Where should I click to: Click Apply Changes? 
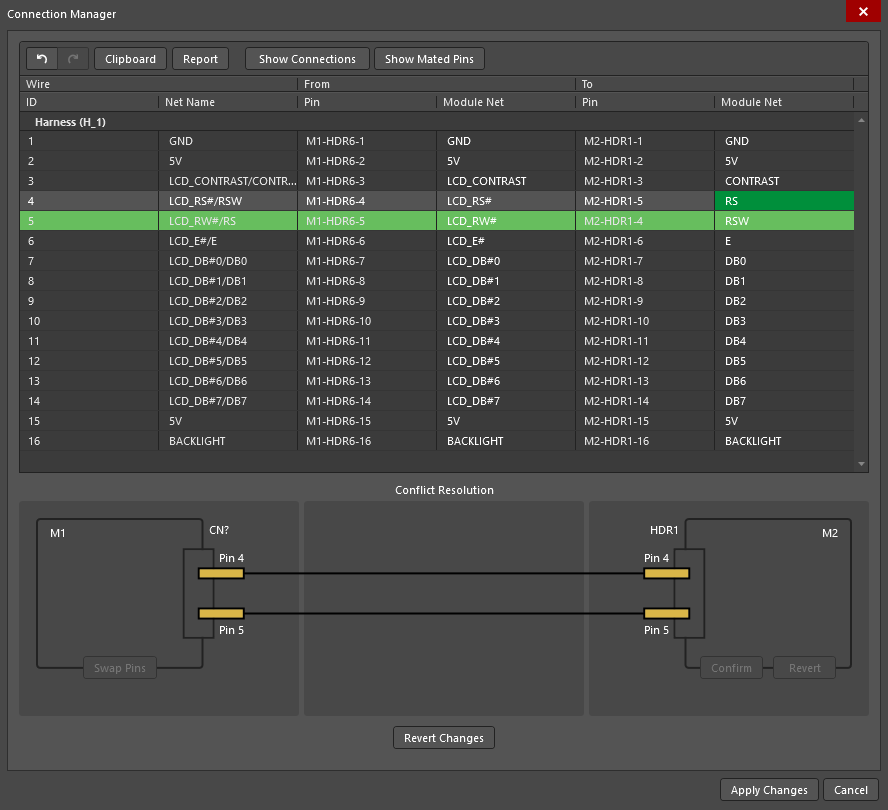(x=769, y=790)
